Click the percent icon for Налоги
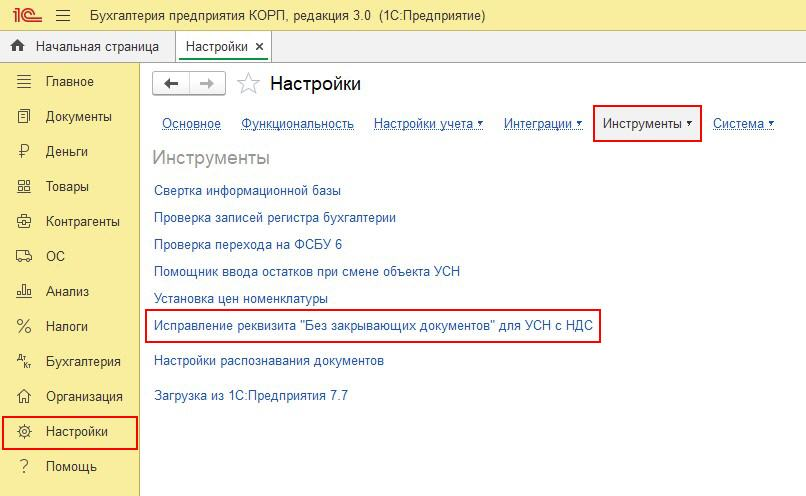 pyautogui.click(x=24, y=326)
